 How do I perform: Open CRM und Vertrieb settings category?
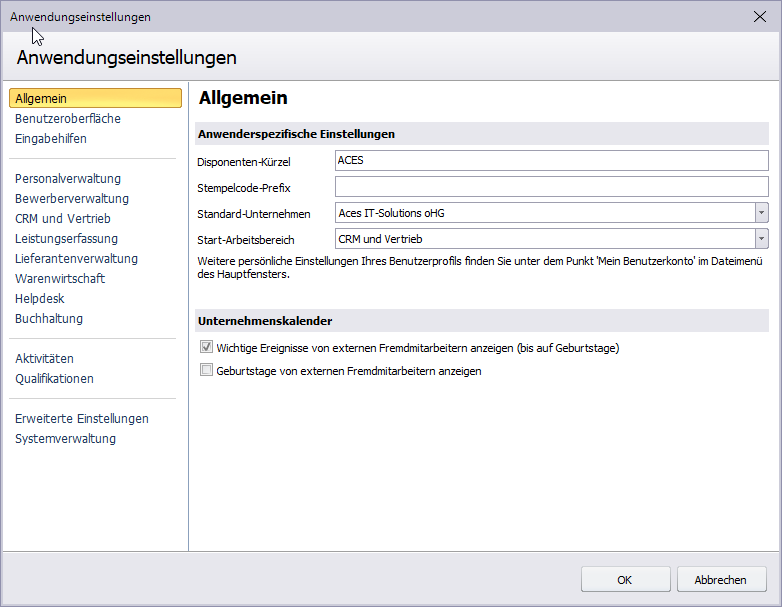pos(62,218)
